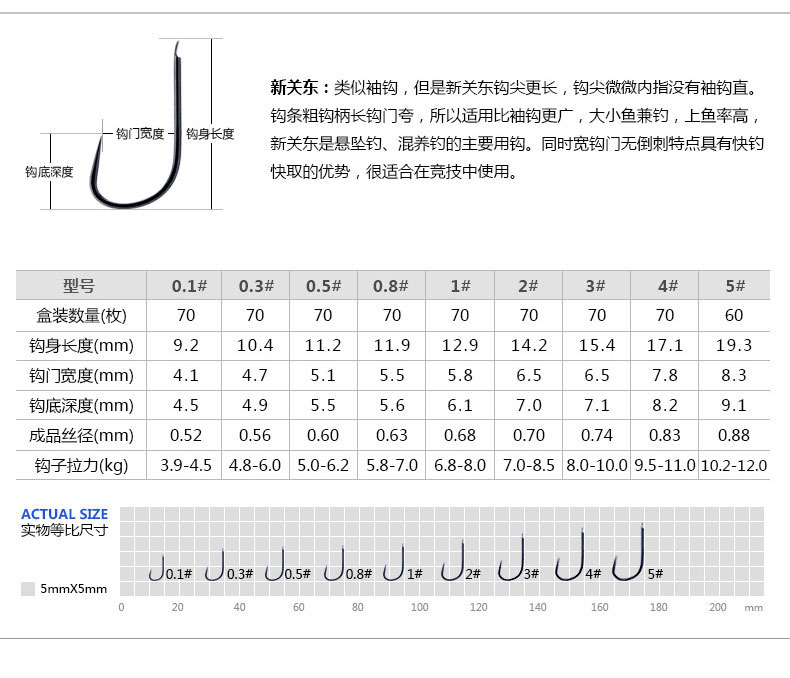790x678 pixels.
Task: Click the 0.5# hook on the size grid
Action: click(275, 564)
